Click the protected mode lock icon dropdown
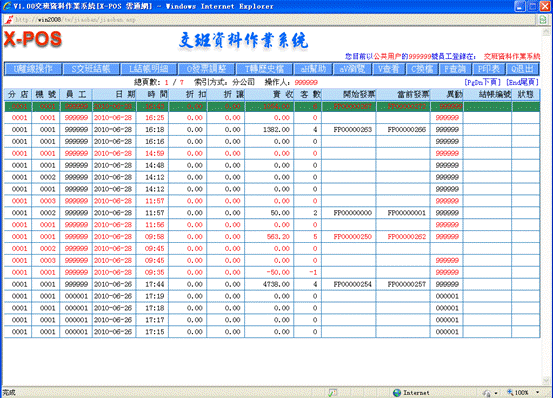 coord(490,393)
